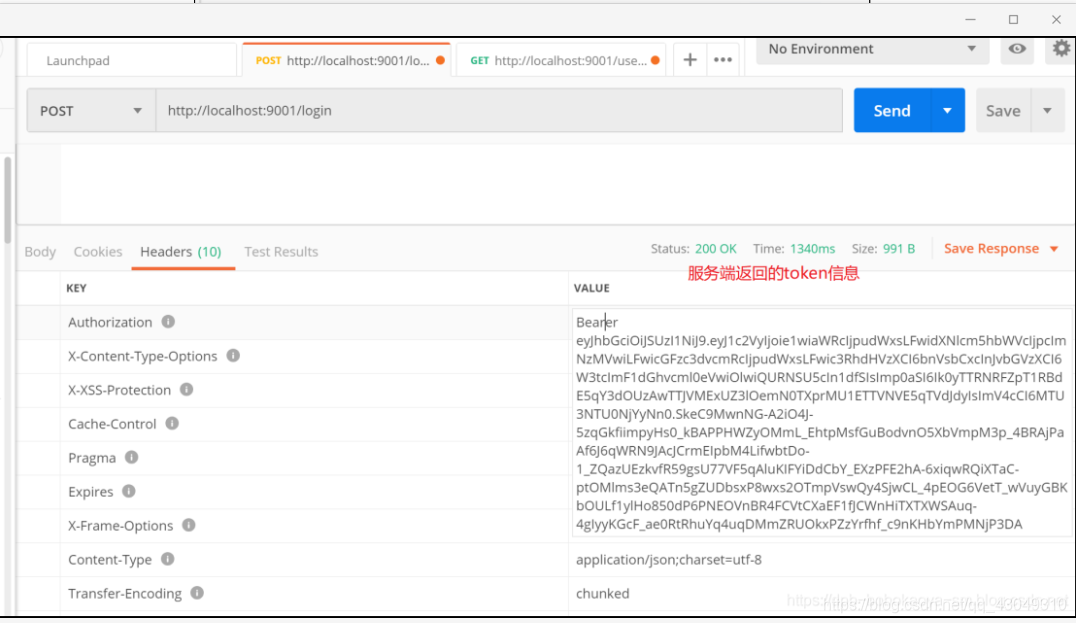Open tab options ellipsis menu

[723, 60]
